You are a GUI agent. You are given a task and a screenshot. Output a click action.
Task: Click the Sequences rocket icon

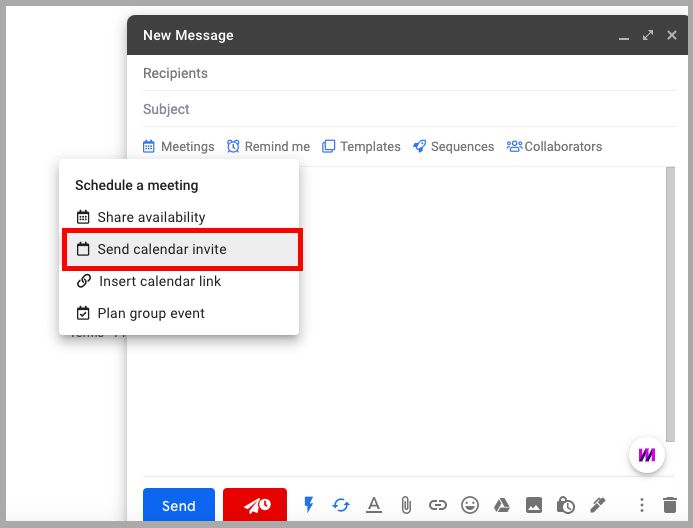tap(419, 146)
